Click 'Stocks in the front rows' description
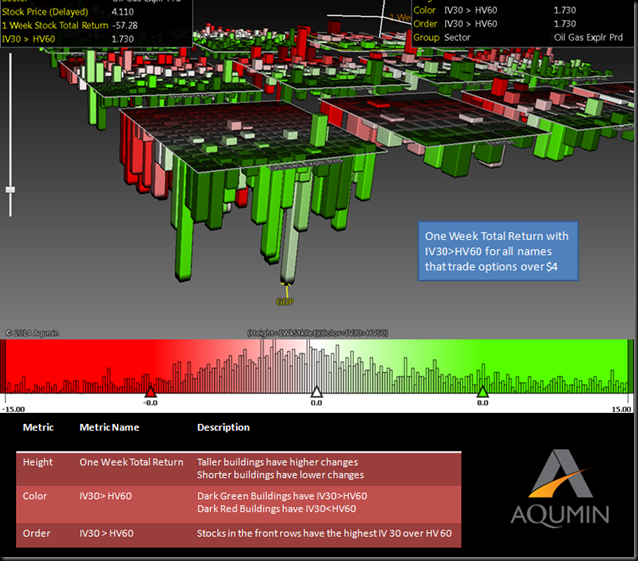Viewport: 638px width, 561px height. [324, 533]
